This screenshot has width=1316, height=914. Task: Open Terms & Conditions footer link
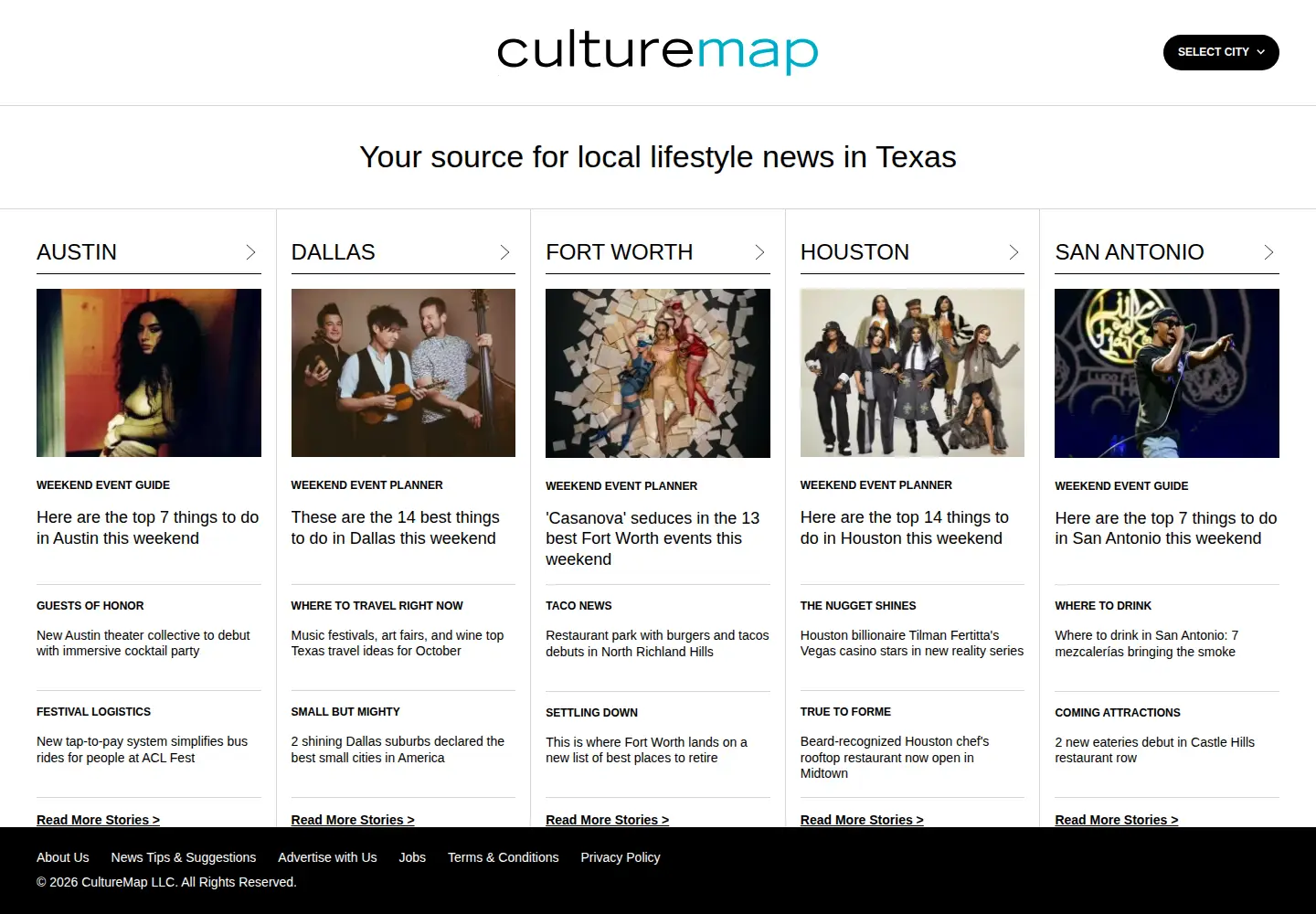coord(504,857)
